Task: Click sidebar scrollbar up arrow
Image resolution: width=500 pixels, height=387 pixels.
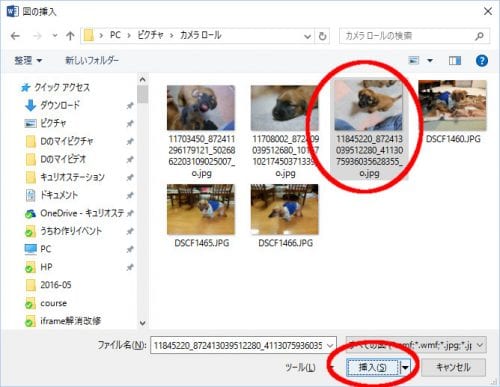Action: click(x=143, y=80)
